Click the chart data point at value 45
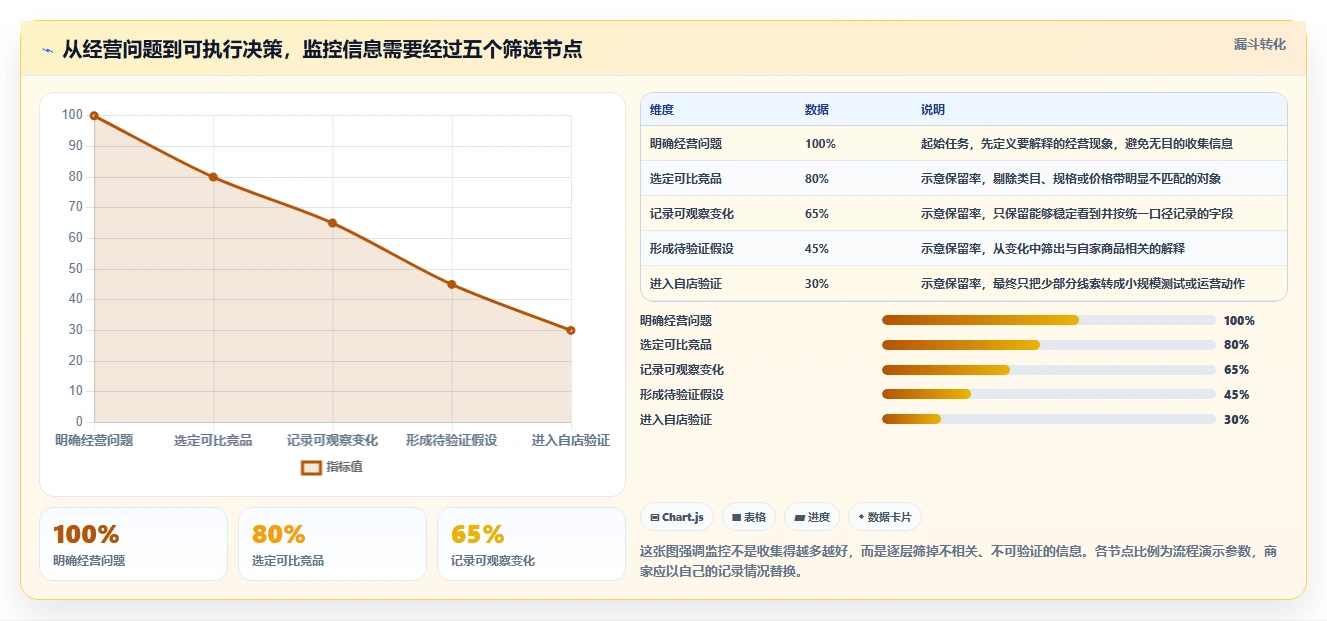 pyautogui.click(x=452, y=285)
